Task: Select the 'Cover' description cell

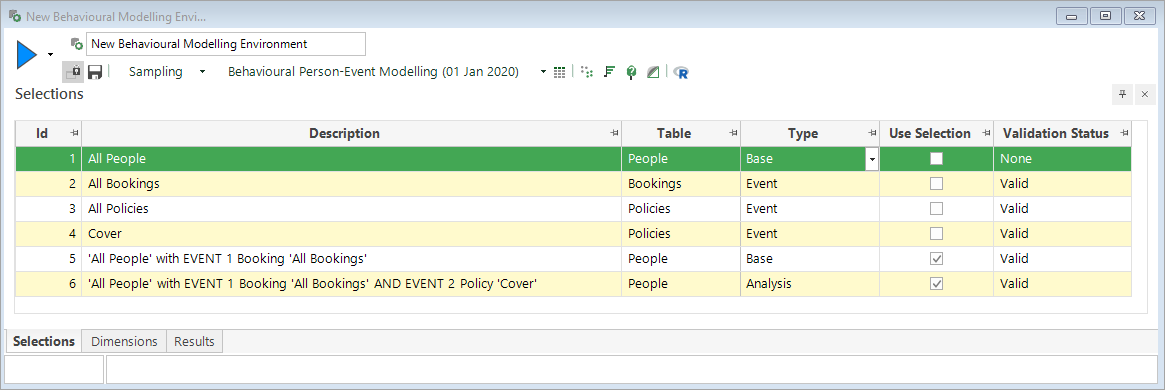Action: click(x=351, y=234)
